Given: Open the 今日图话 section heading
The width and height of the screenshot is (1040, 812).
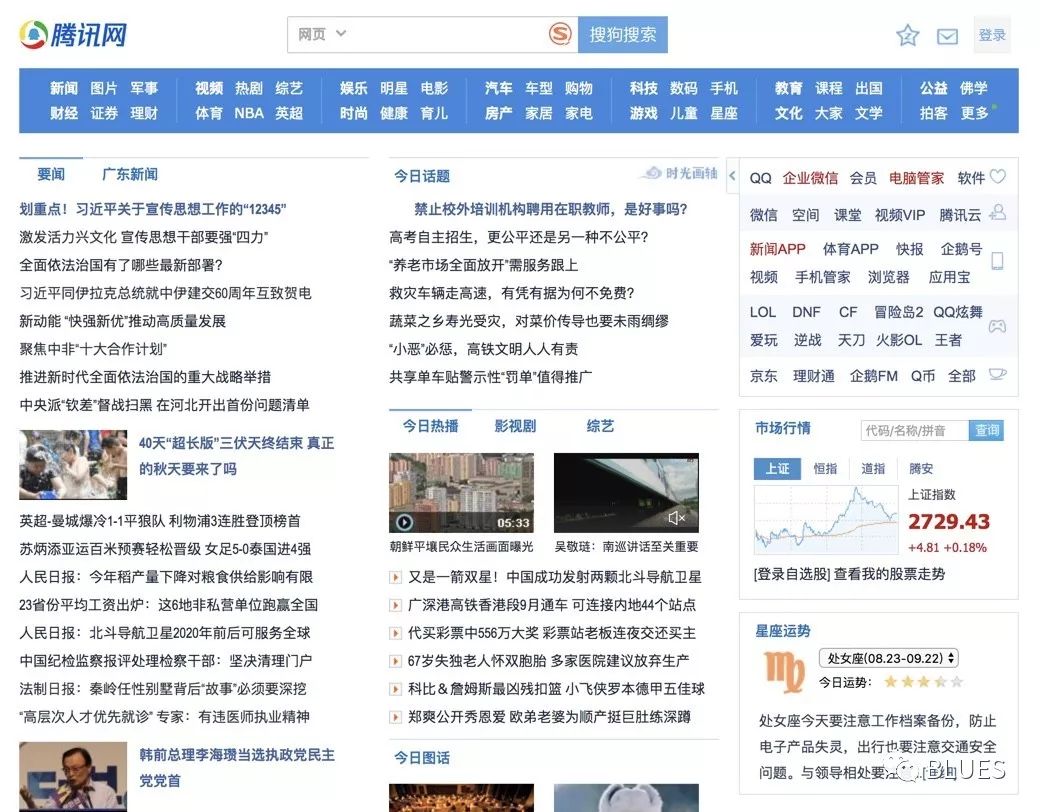Looking at the screenshot, I should [422, 758].
